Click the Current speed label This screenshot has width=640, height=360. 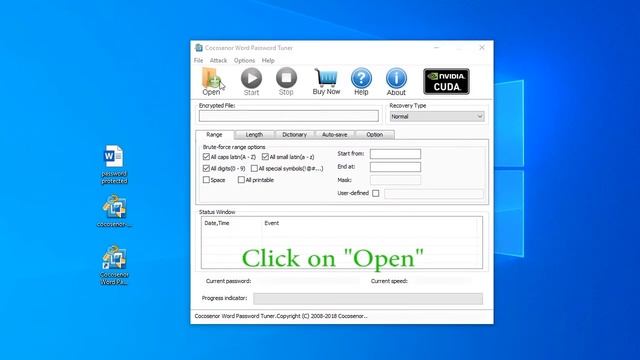[x=389, y=281]
